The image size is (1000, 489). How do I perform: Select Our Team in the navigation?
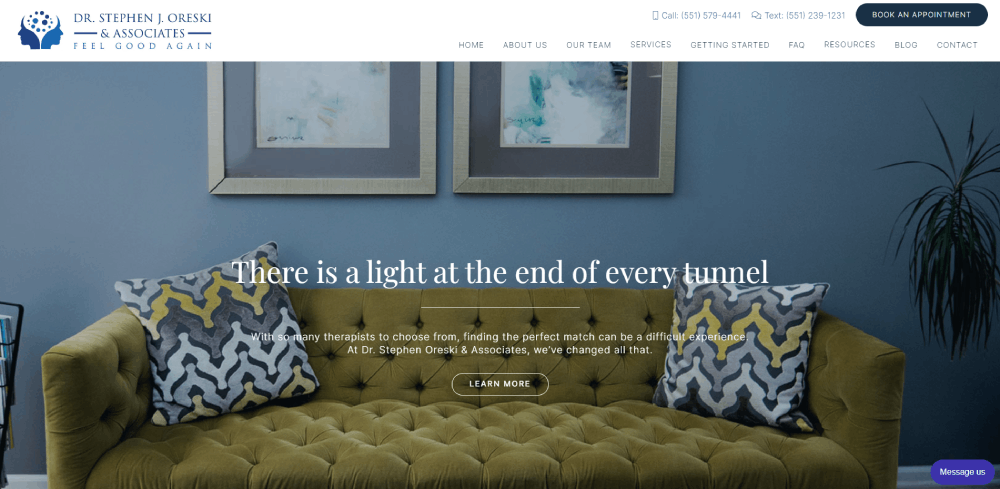pyautogui.click(x=589, y=45)
